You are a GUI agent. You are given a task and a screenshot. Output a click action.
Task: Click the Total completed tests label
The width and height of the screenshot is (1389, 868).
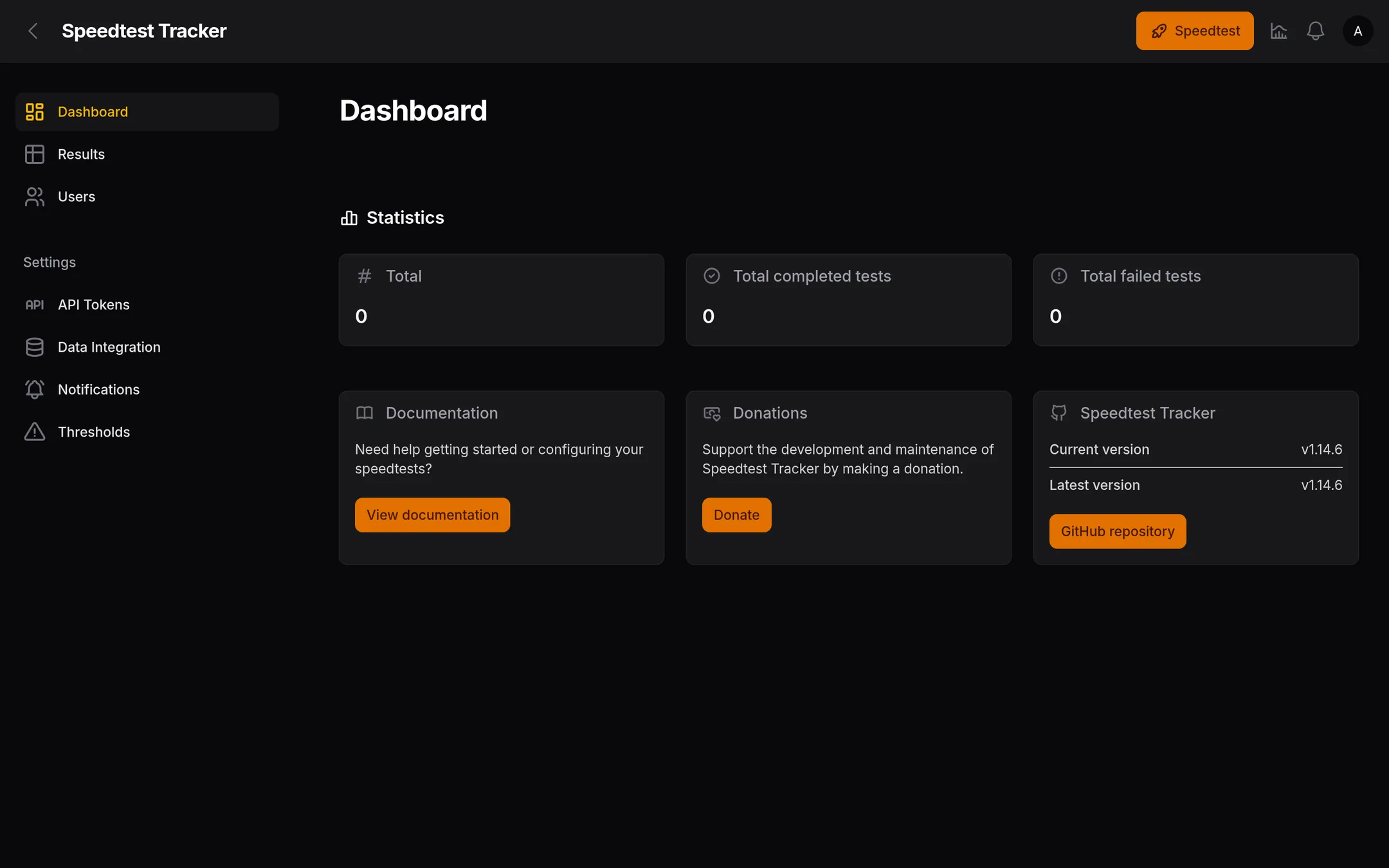[x=812, y=276]
